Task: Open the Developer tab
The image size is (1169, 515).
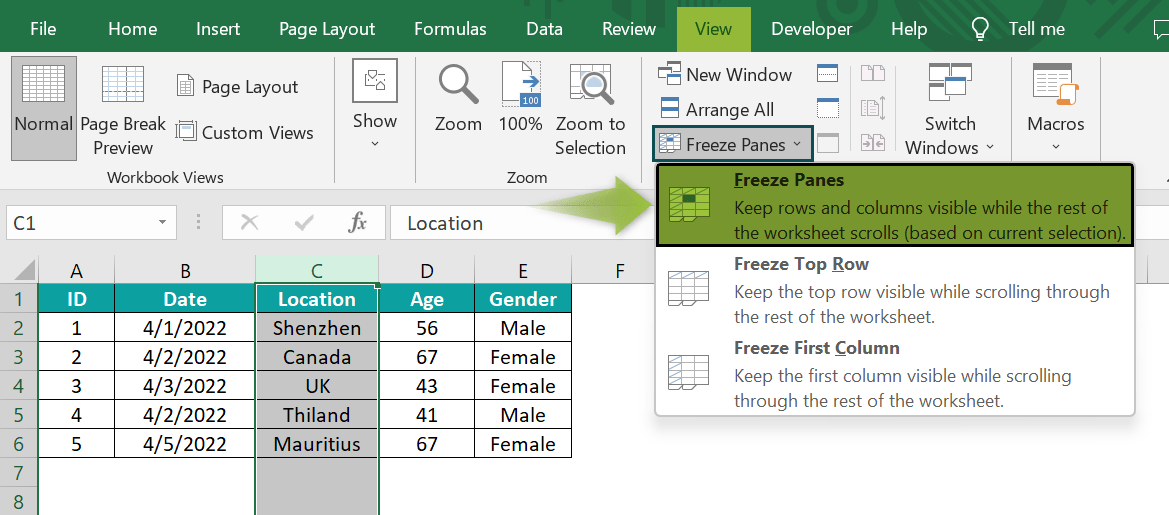Action: pyautogui.click(x=811, y=29)
